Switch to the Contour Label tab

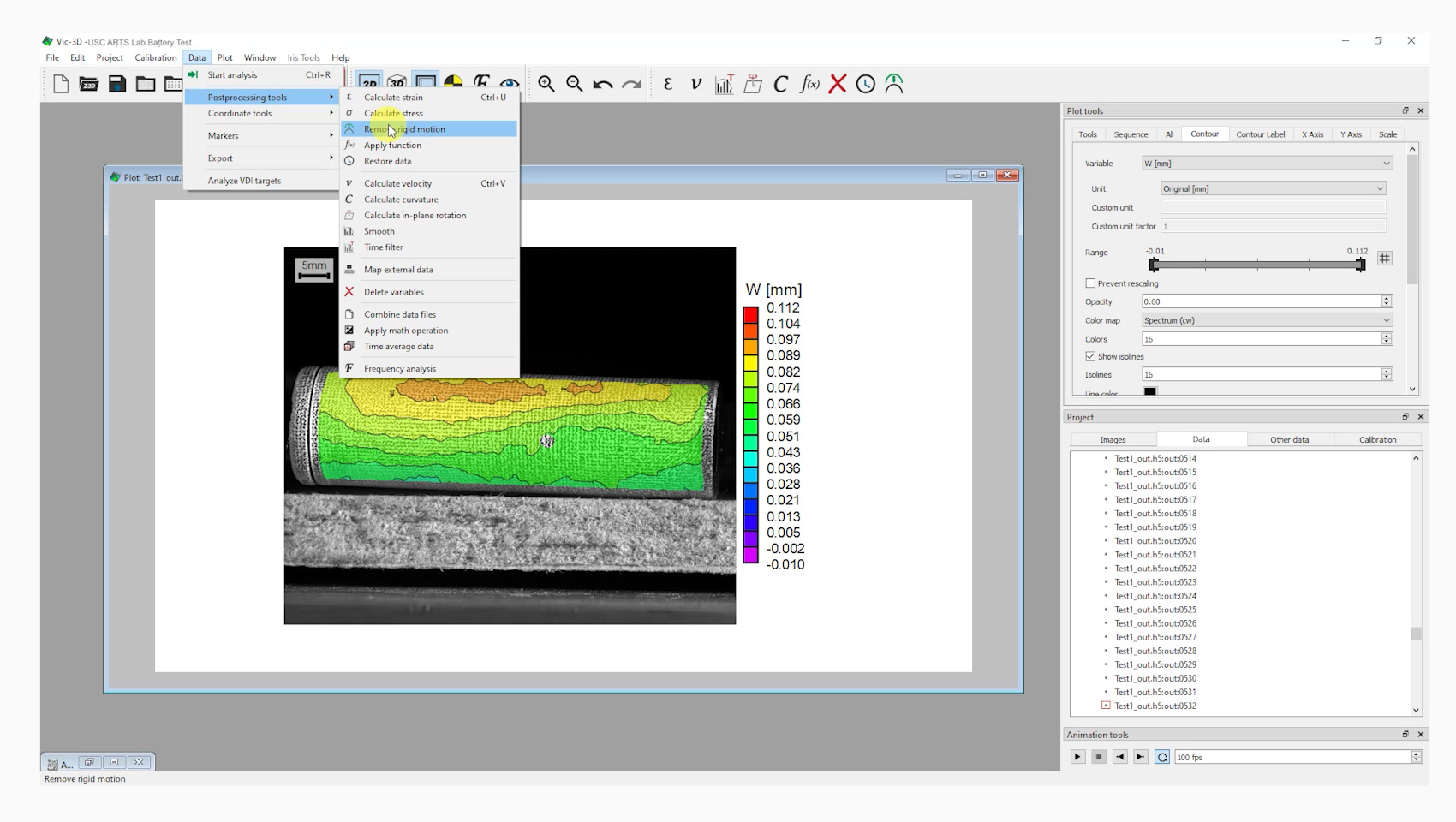pyautogui.click(x=1260, y=134)
